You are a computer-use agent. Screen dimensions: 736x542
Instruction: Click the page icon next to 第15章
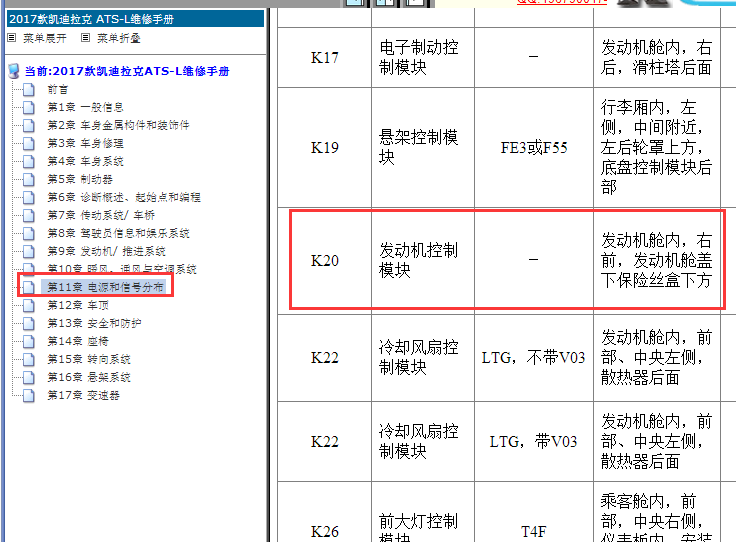coord(29,359)
